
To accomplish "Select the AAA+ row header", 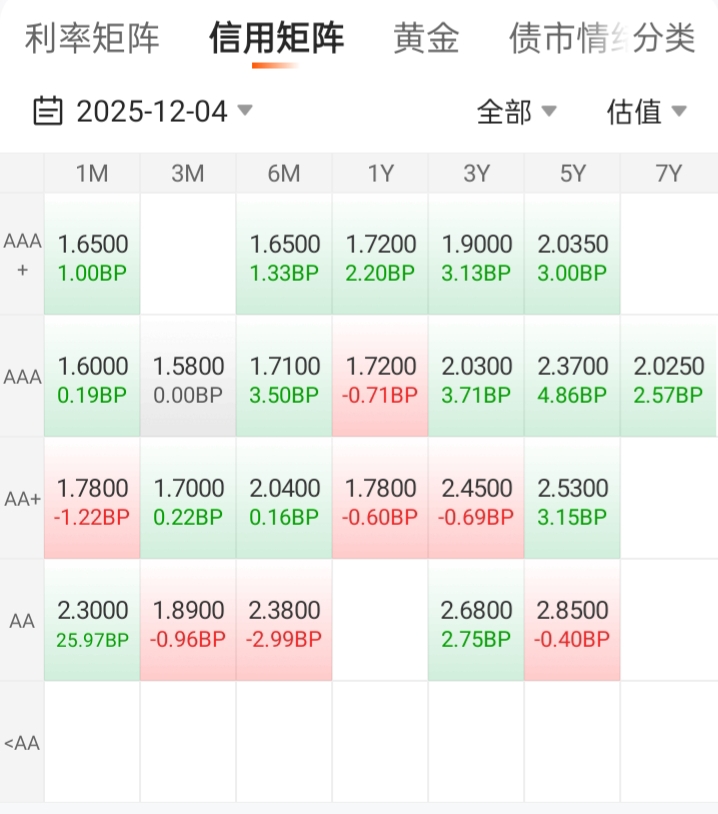I will pyautogui.click(x=22, y=255).
